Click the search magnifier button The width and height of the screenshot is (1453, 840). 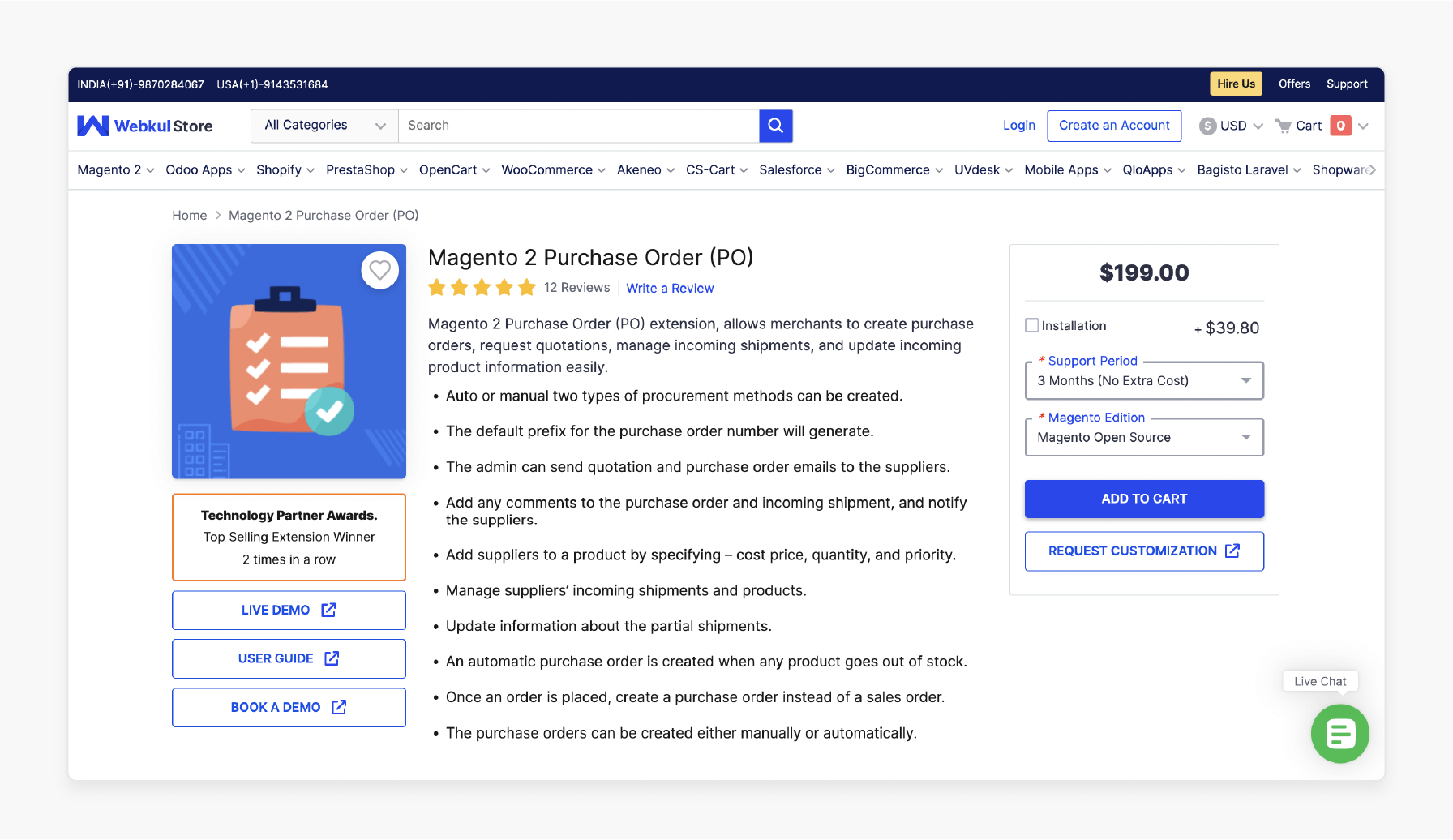pyautogui.click(x=776, y=126)
